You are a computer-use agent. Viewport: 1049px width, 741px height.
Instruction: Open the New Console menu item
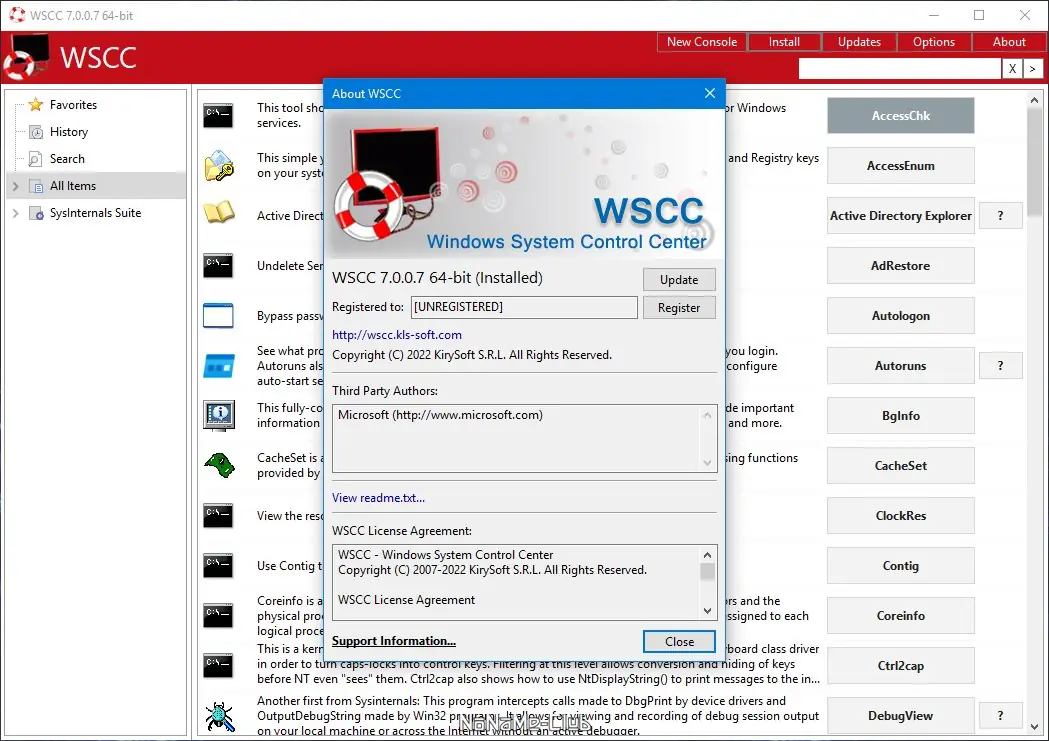tap(702, 41)
